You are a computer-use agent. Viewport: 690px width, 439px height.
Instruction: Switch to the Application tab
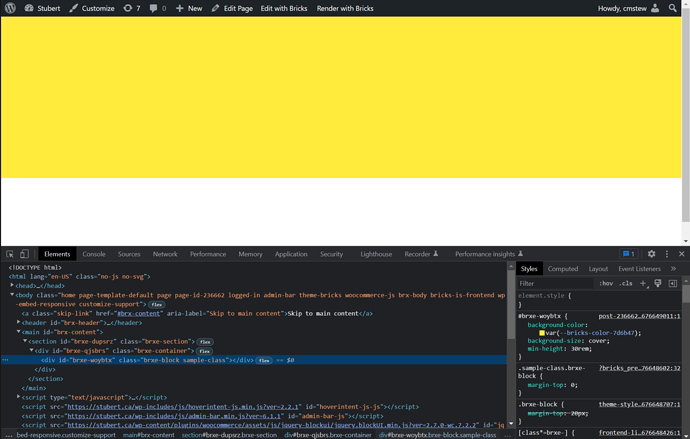pos(291,254)
